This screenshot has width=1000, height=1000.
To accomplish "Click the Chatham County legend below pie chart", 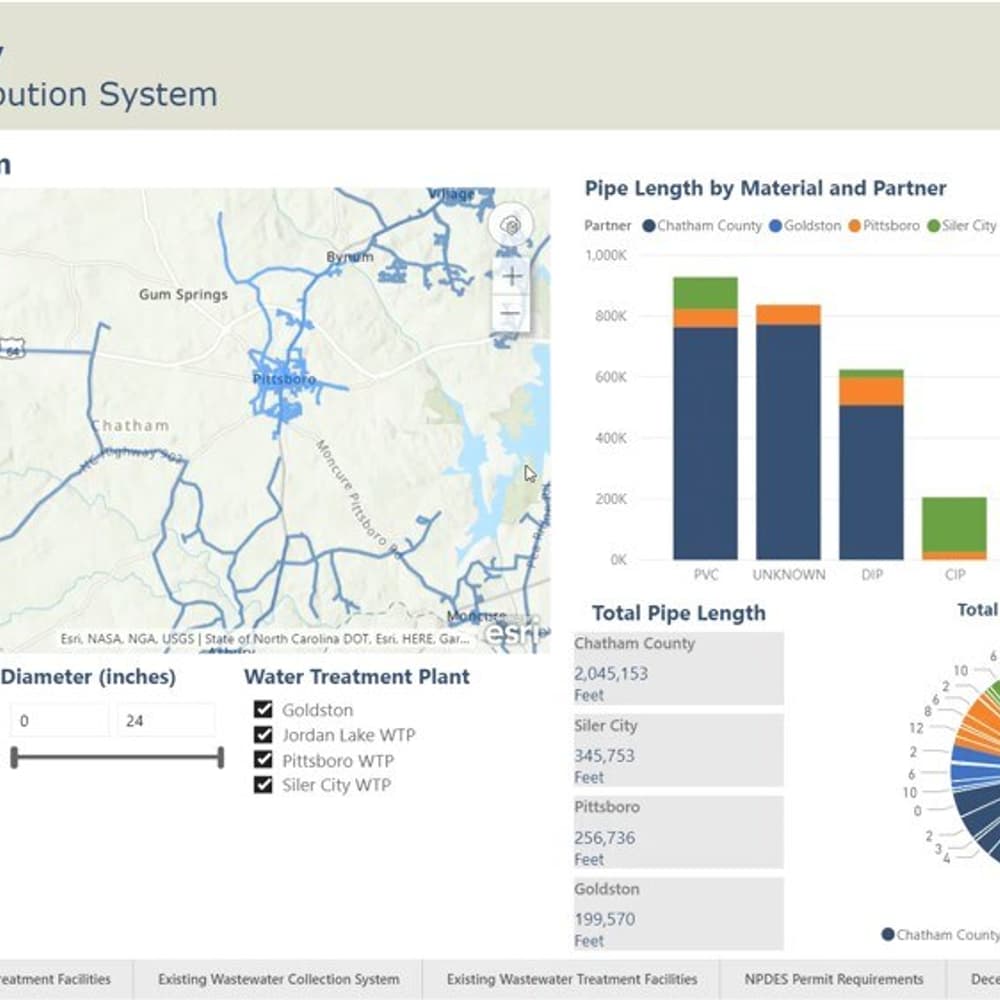I will click(941, 934).
